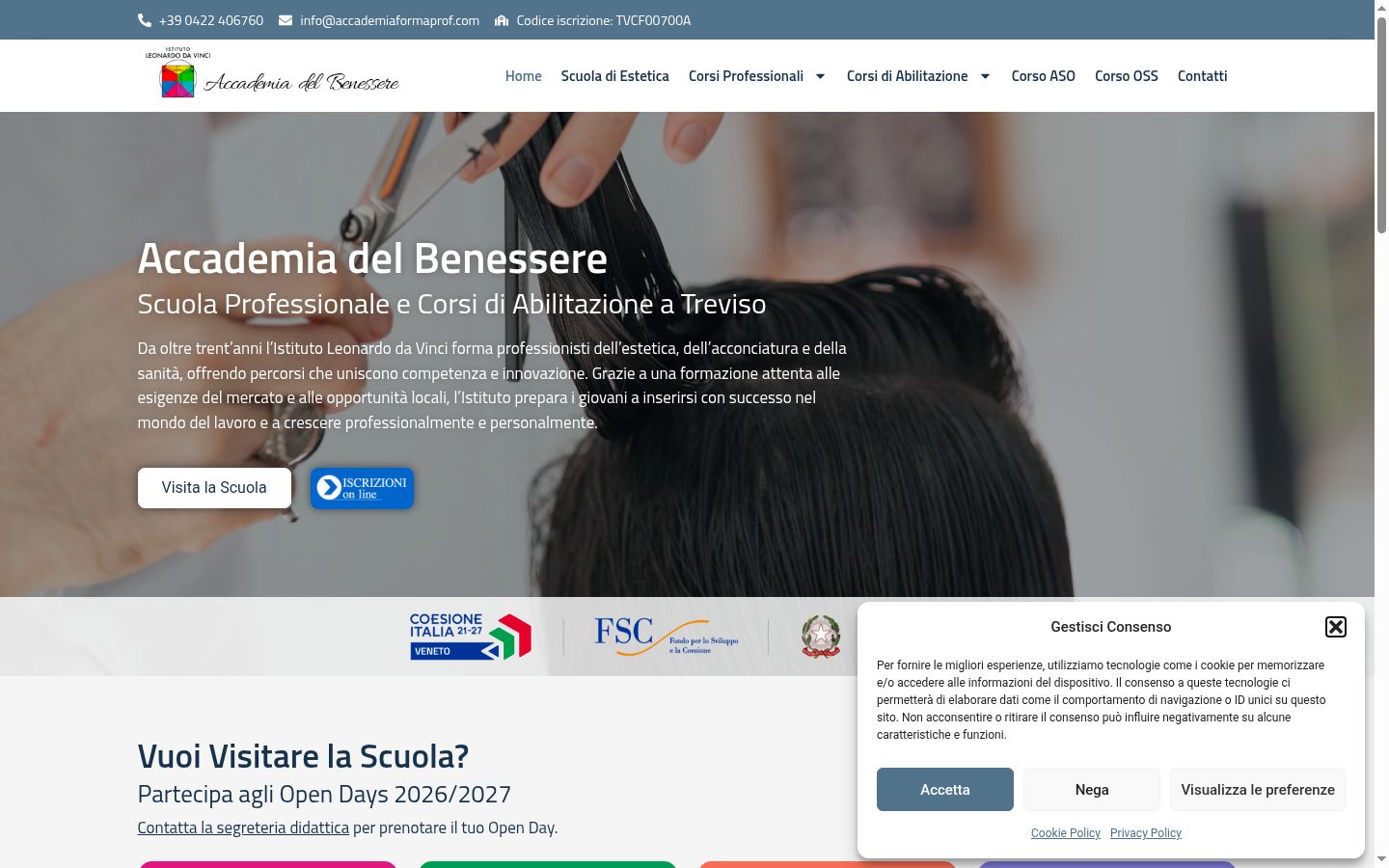This screenshot has height=868, width=1389.
Task: Accept cookies with the Accetta button
Action: tap(945, 790)
